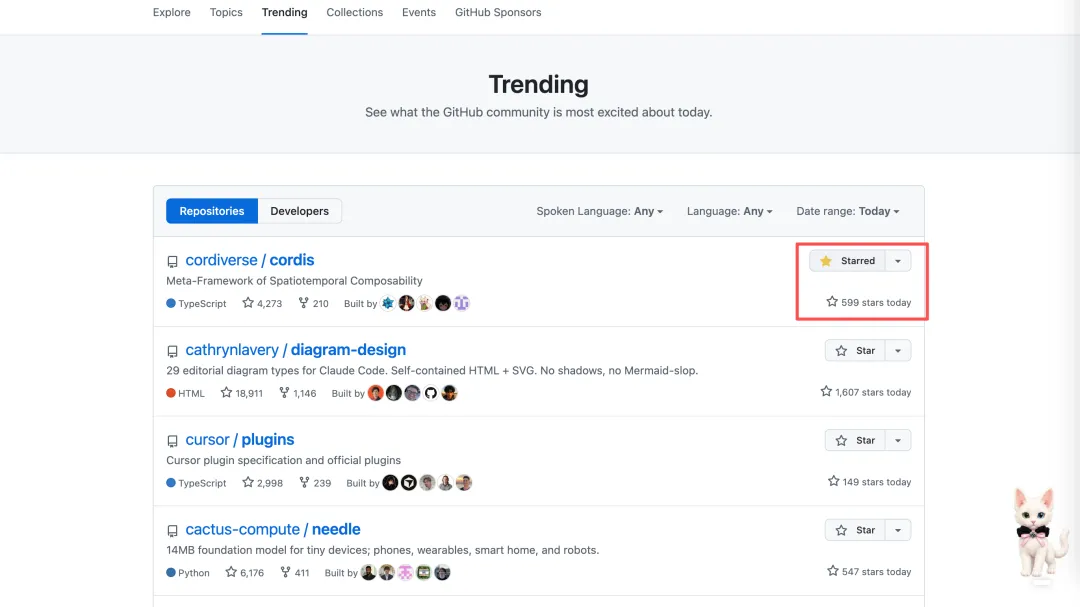Click the repo icon beside cordis
Image resolution: width=1080 pixels, height=607 pixels.
172,262
